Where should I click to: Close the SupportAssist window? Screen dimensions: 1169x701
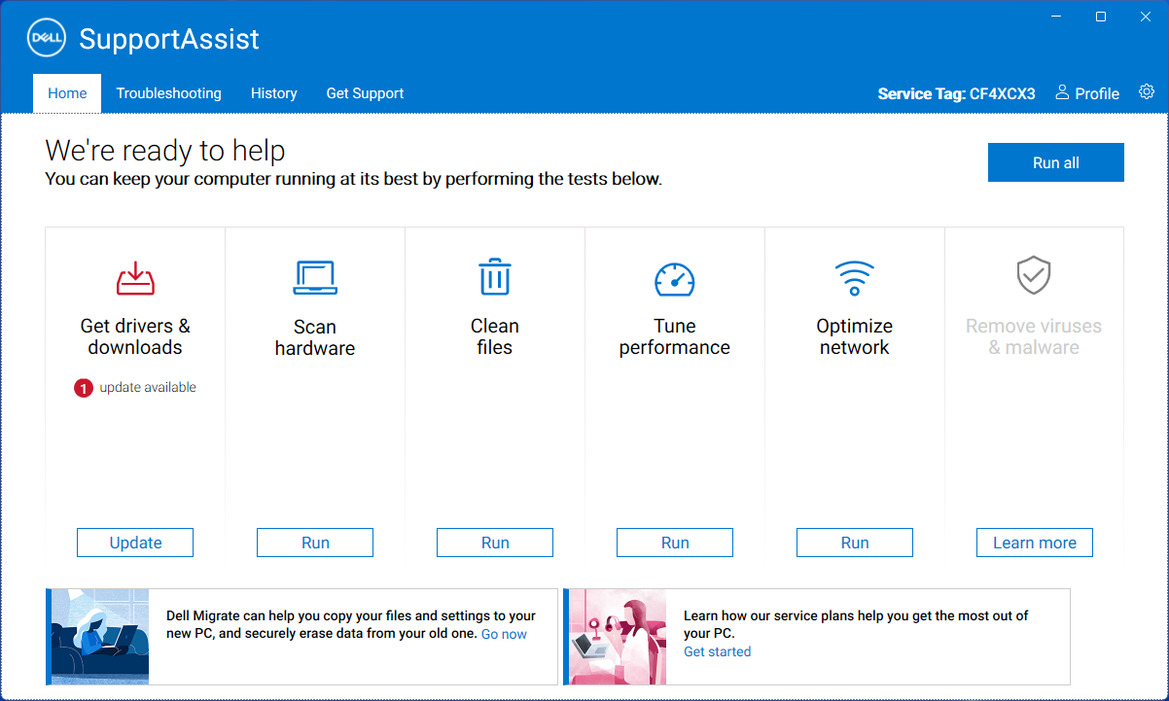1145,16
